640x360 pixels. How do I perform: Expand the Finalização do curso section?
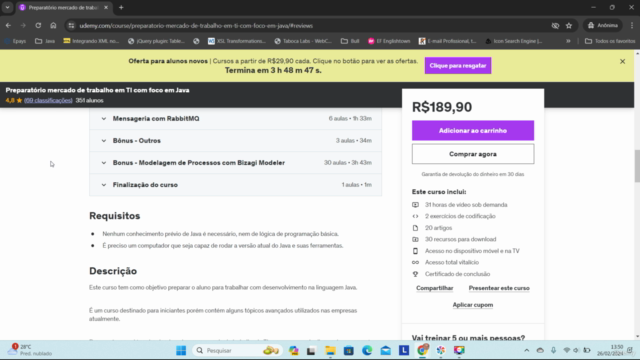(236, 184)
